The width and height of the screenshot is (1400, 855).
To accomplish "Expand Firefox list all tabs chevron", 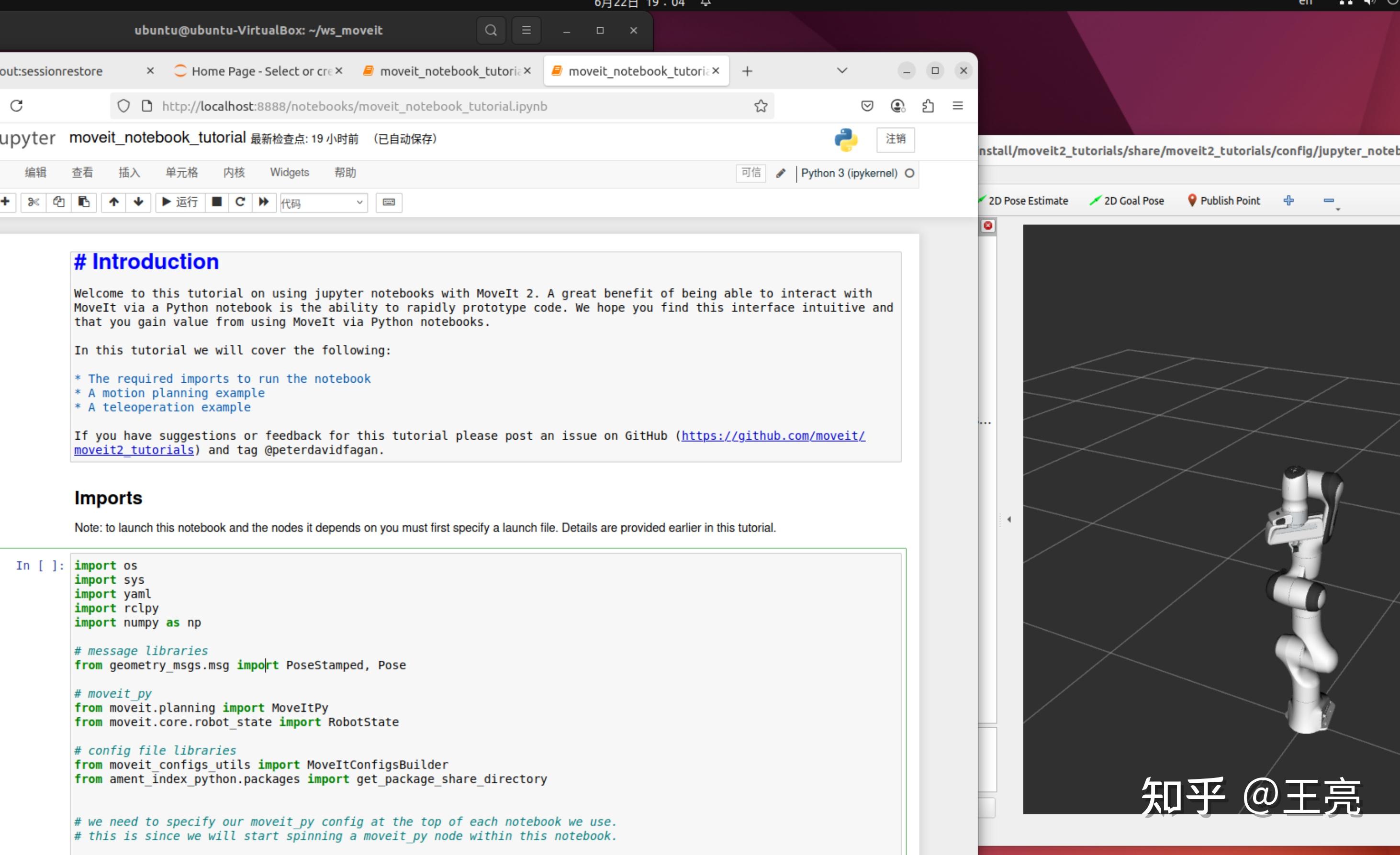I will (x=842, y=70).
